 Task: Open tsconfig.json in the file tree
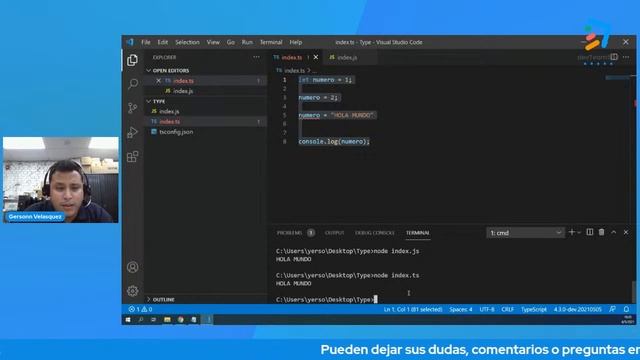(x=176, y=132)
